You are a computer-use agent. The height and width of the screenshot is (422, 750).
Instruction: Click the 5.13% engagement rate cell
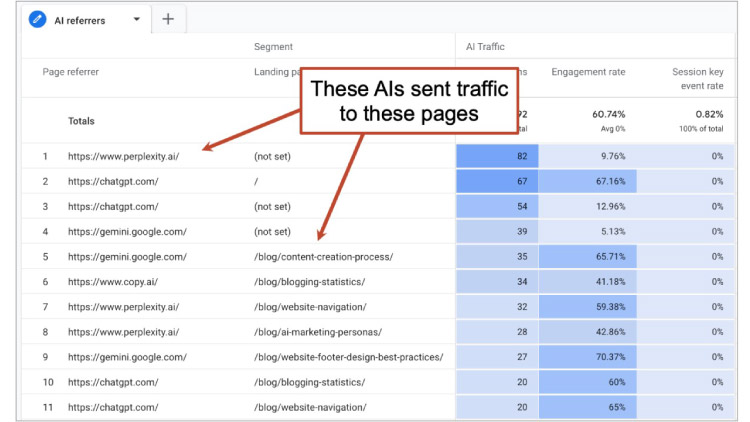tap(587, 232)
